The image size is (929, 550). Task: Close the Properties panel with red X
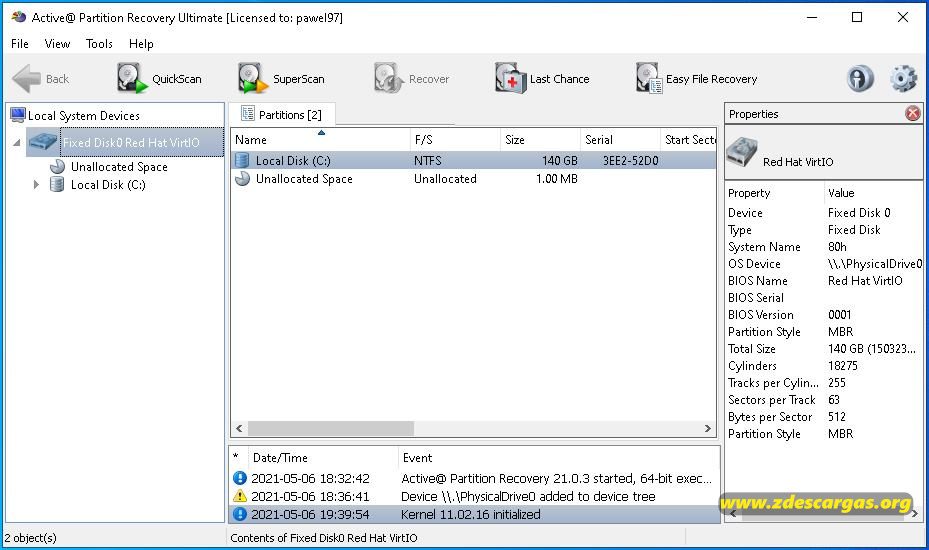(913, 113)
